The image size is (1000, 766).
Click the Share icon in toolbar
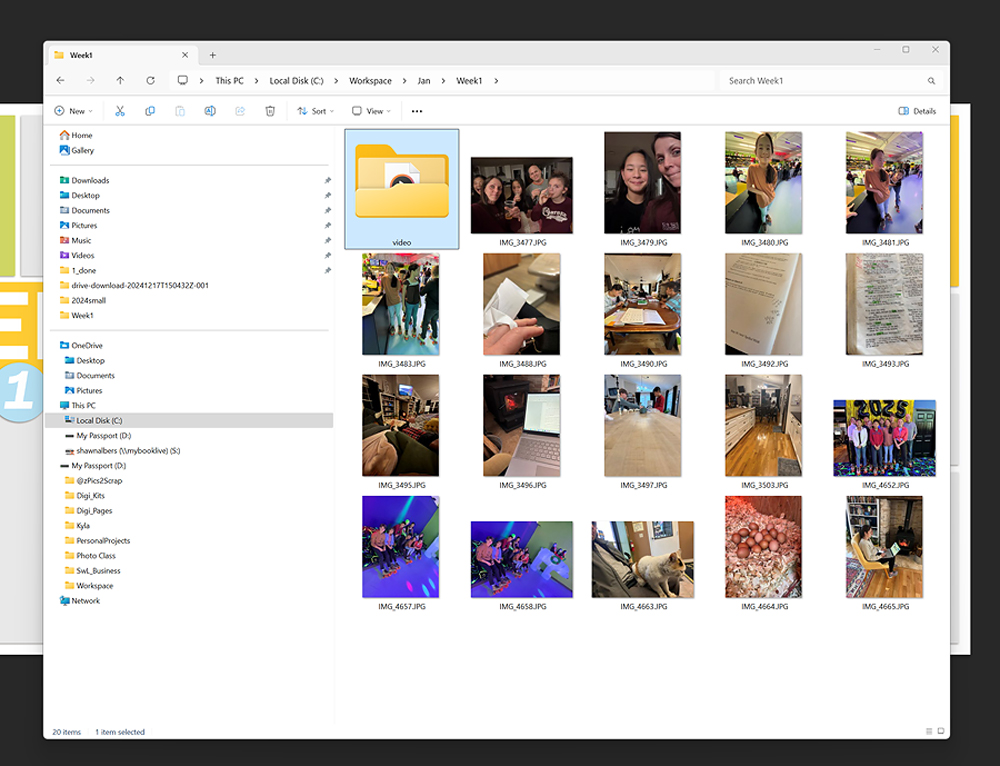coord(240,111)
